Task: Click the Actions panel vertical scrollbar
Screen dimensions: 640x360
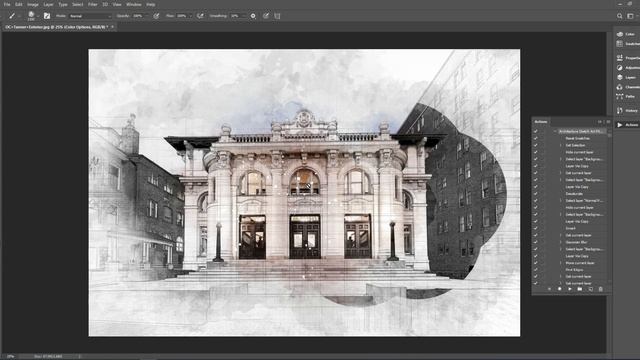Action: point(610,206)
